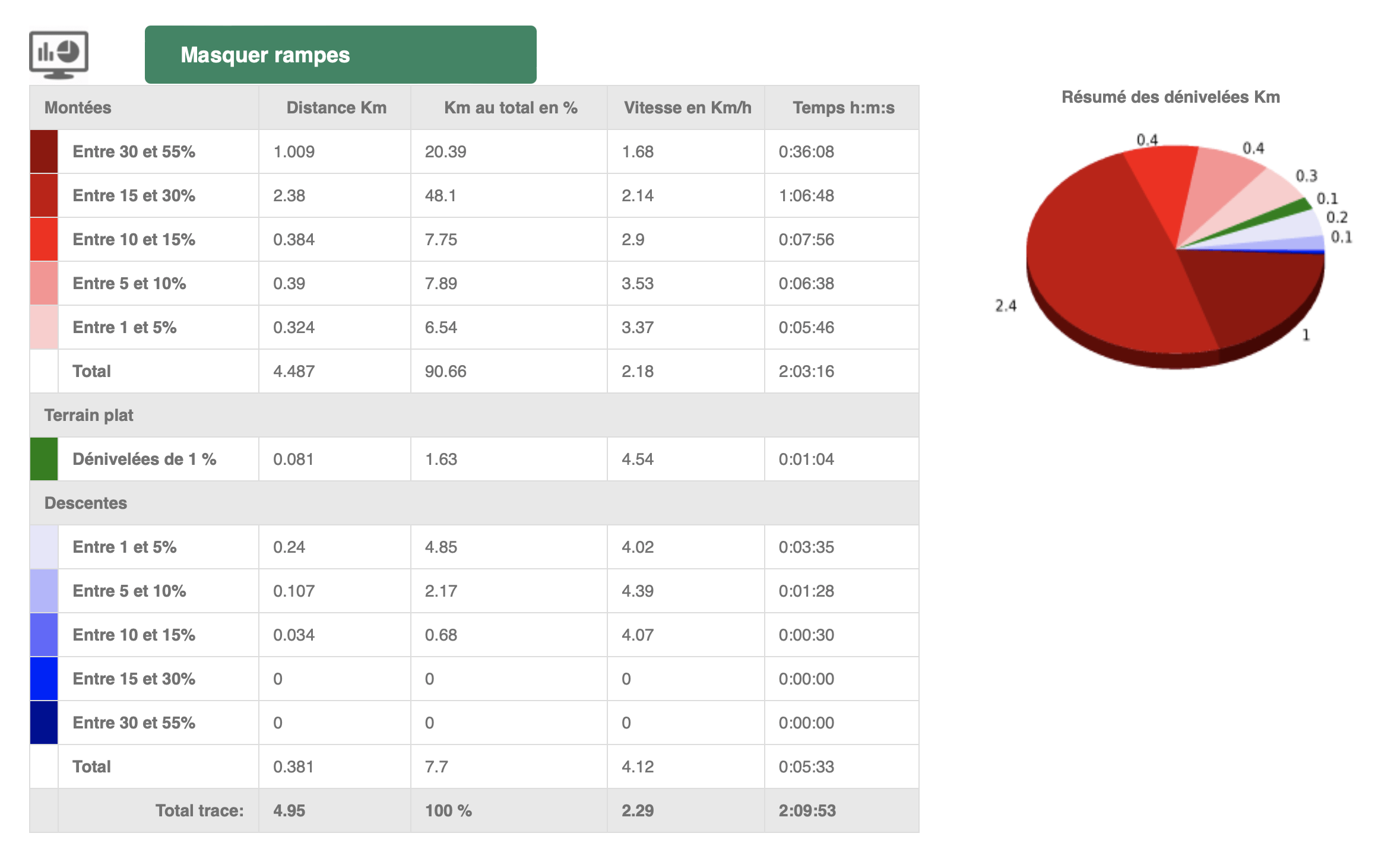Click the navy 30-55% descent swatch
The image size is (1375, 868).
click(x=44, y=723)
